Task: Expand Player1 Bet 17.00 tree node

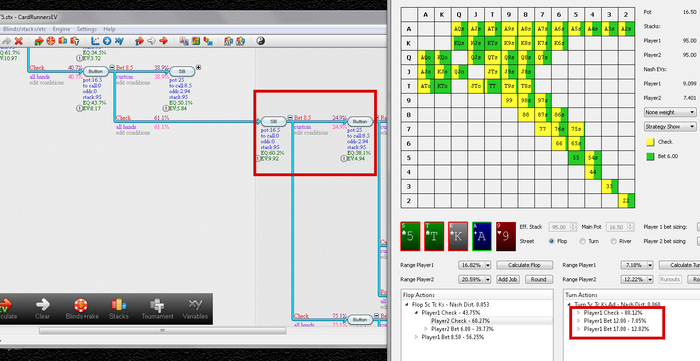Action: click(579, 329)
